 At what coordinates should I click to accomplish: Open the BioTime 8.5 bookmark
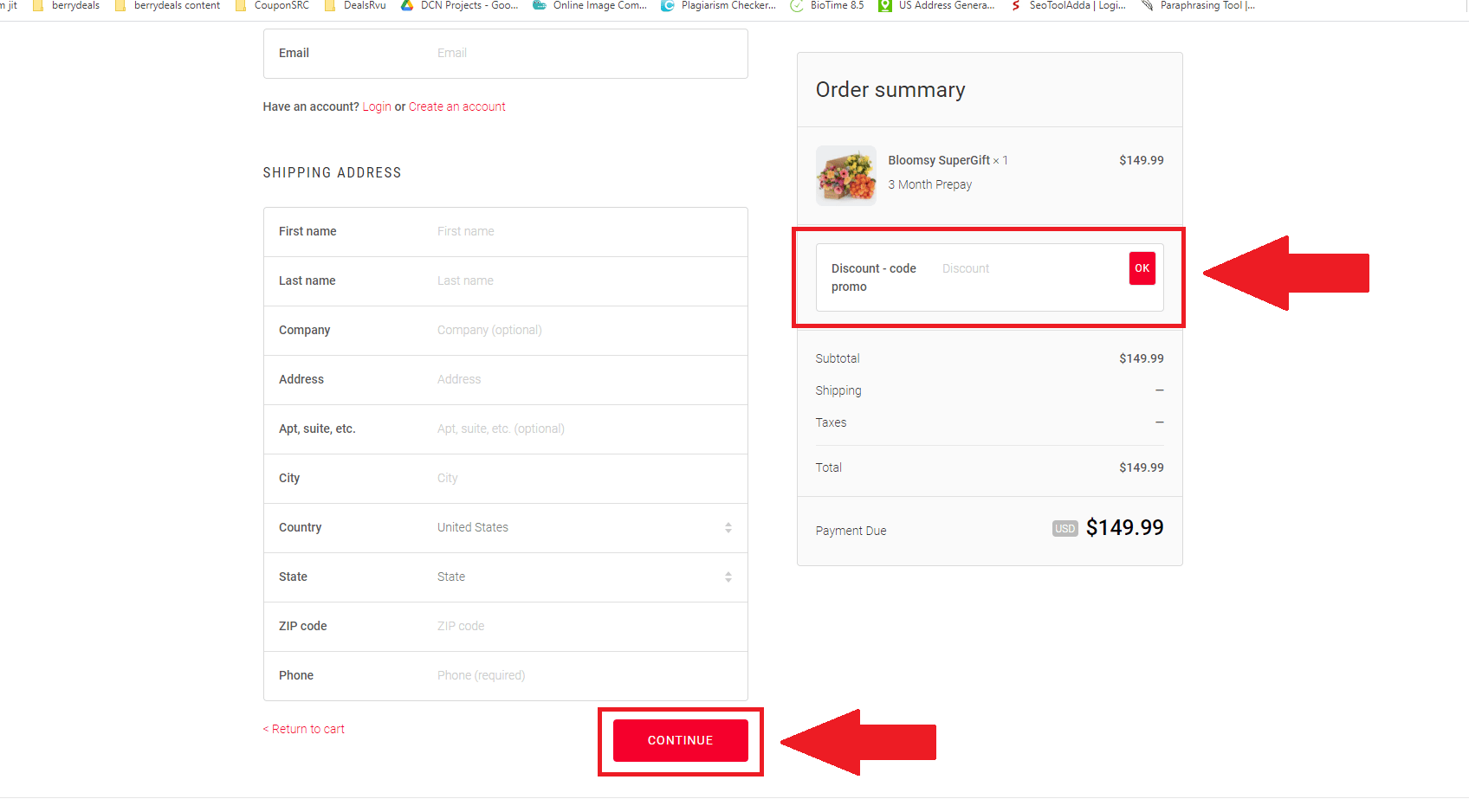827,5
